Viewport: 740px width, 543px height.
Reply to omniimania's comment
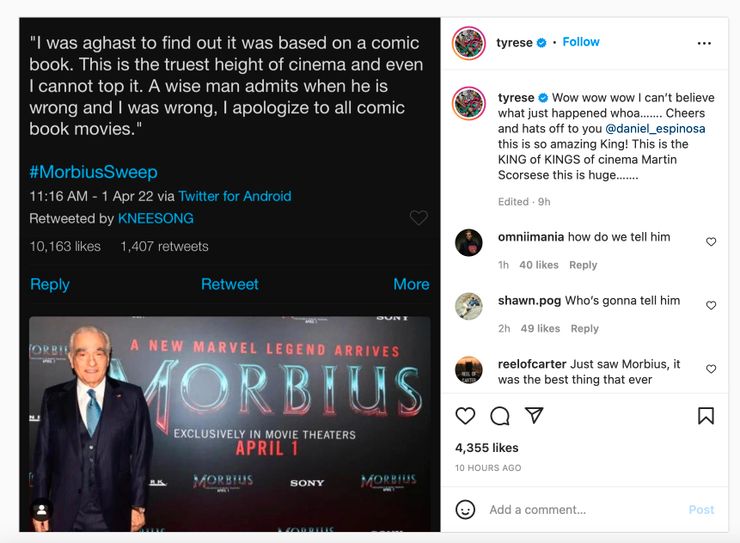[583, 265]
